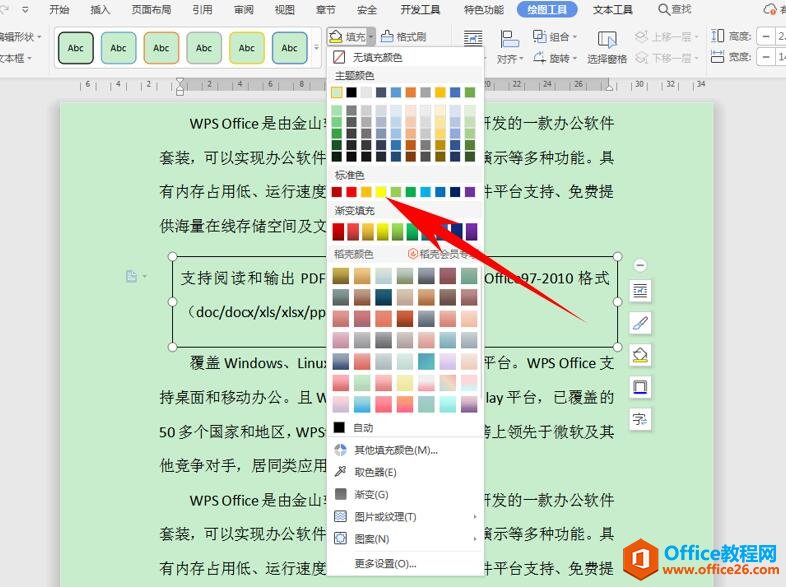The height and width of the screenshot is (587, 786).
Task: Open the 编辑形状 dropdown
Action: tap(20, 37)
